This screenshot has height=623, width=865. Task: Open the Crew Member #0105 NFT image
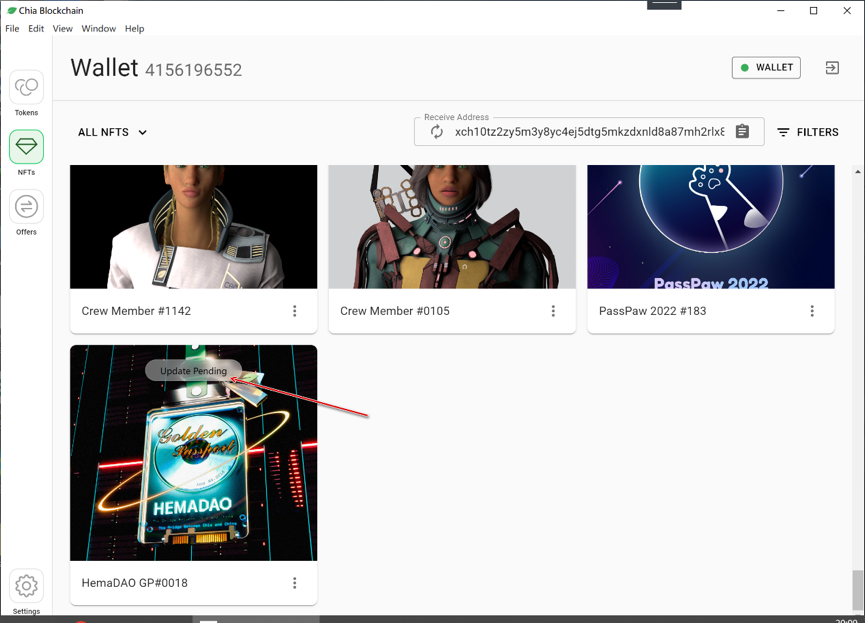tap(452, 226)
